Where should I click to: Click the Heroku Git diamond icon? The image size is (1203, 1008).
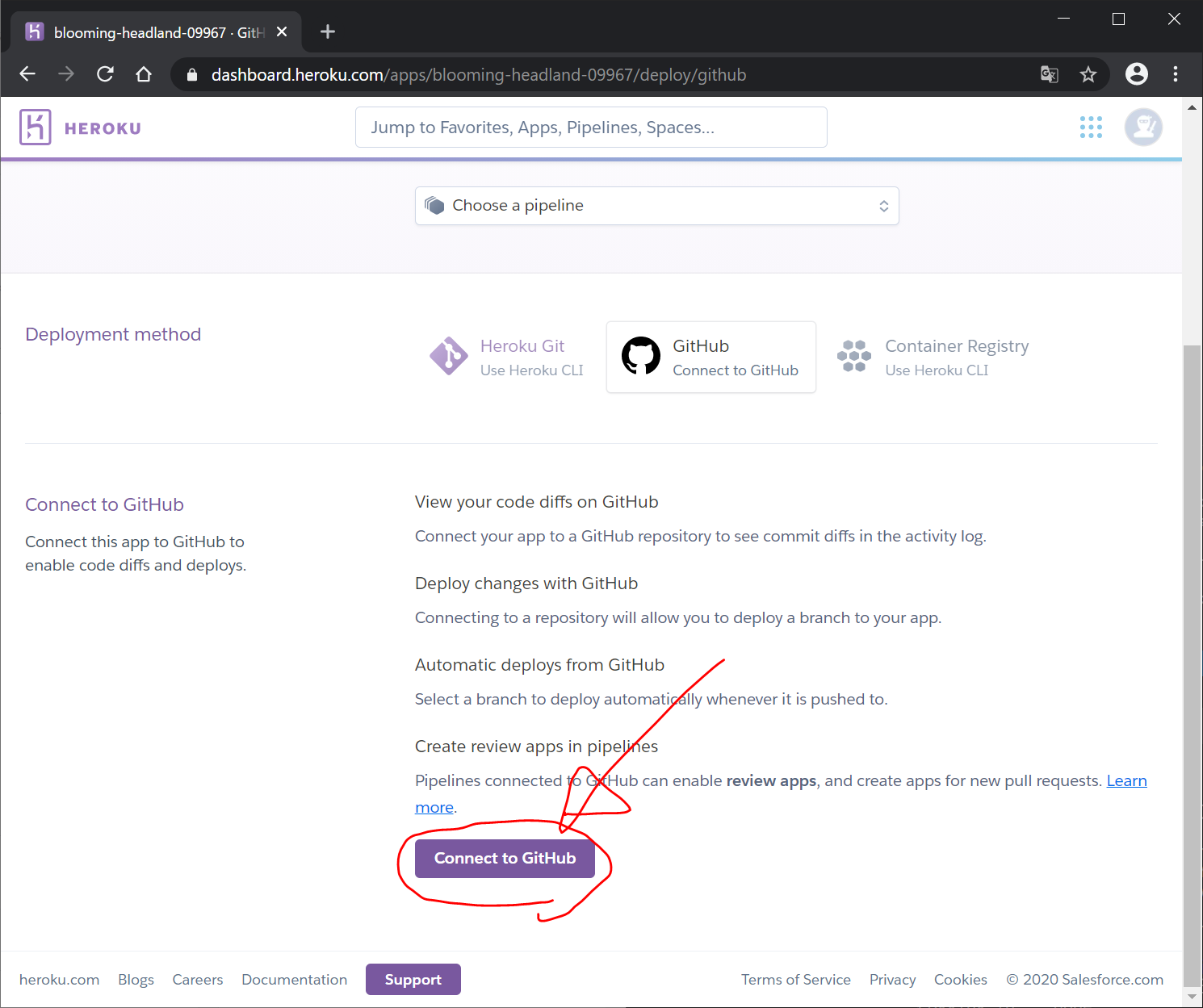pyautogui.click(x=448, y=356)
